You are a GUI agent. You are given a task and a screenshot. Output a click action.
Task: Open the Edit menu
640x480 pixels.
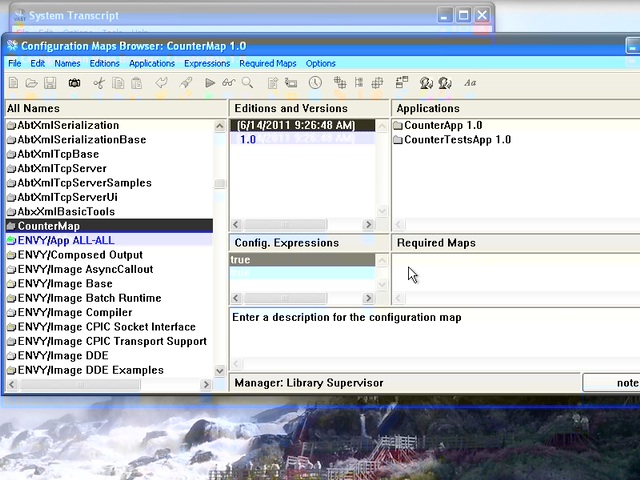[x=38, y=63]
